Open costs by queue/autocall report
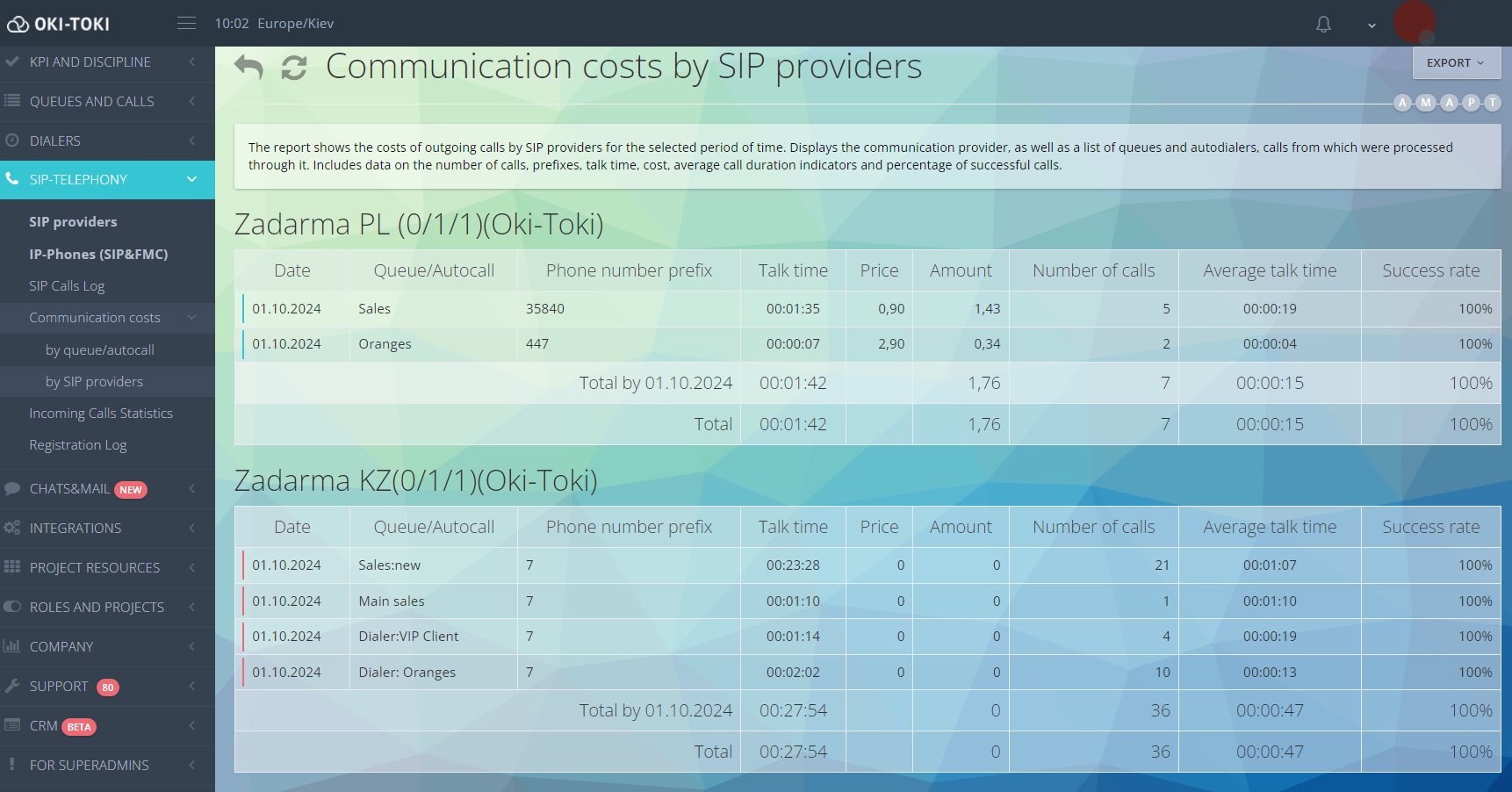Image resolution: width=1512 pixels, height=792 pixels. 99,350
